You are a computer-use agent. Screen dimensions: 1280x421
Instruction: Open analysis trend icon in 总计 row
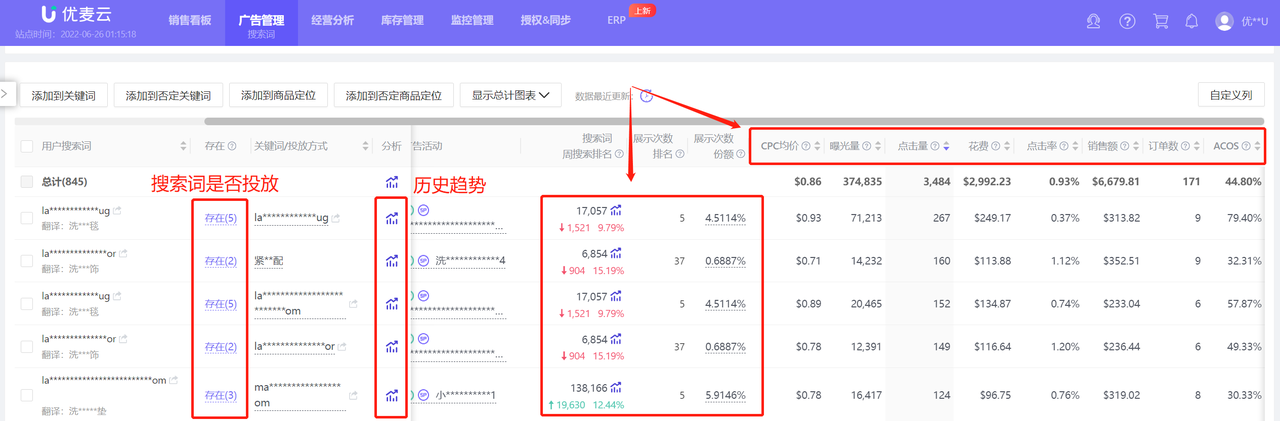[391, 182]
